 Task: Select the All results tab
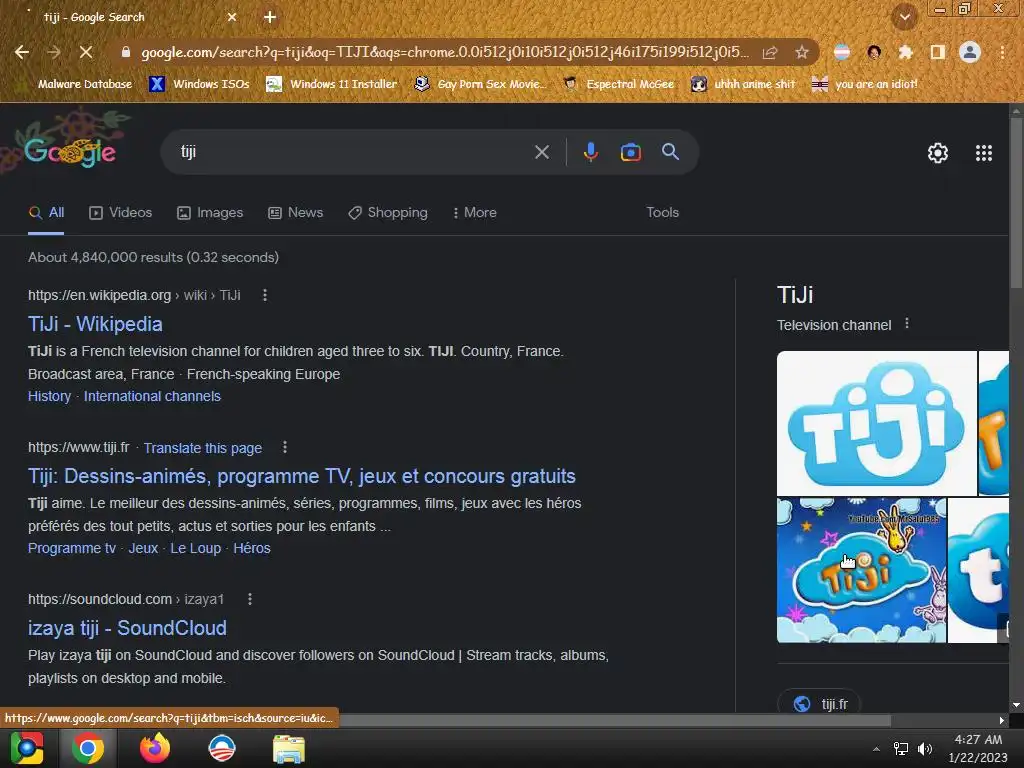[x=46, y=212]
